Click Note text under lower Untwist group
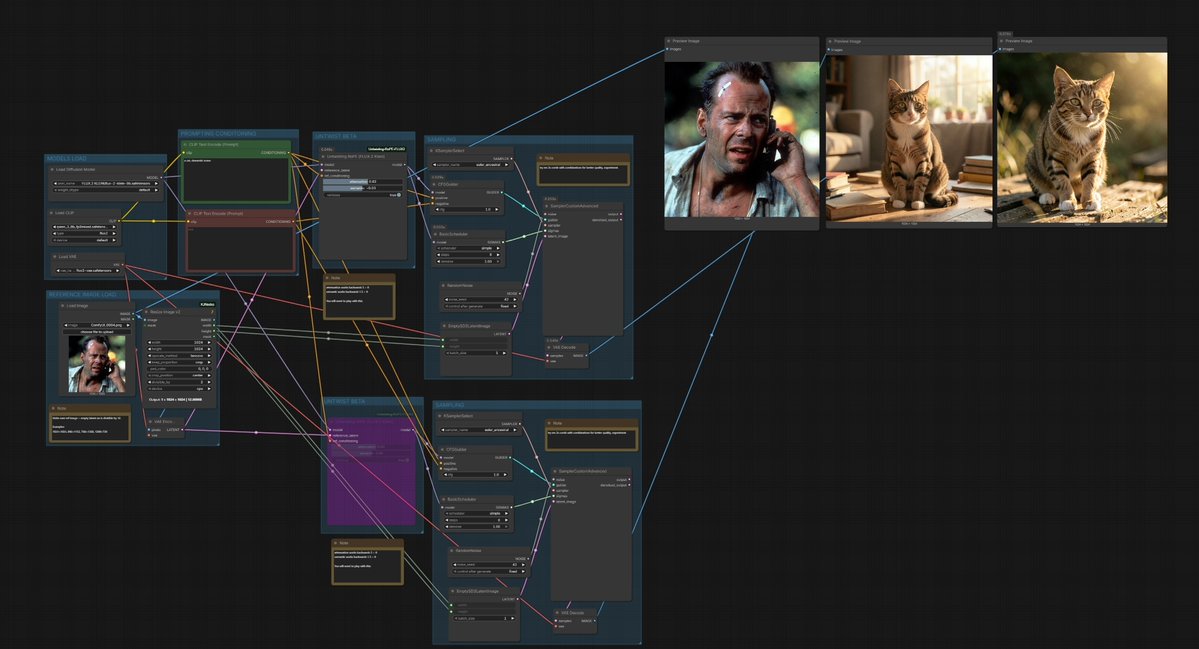The height and width of the screenshot is (649, 1199). point(367,566)
